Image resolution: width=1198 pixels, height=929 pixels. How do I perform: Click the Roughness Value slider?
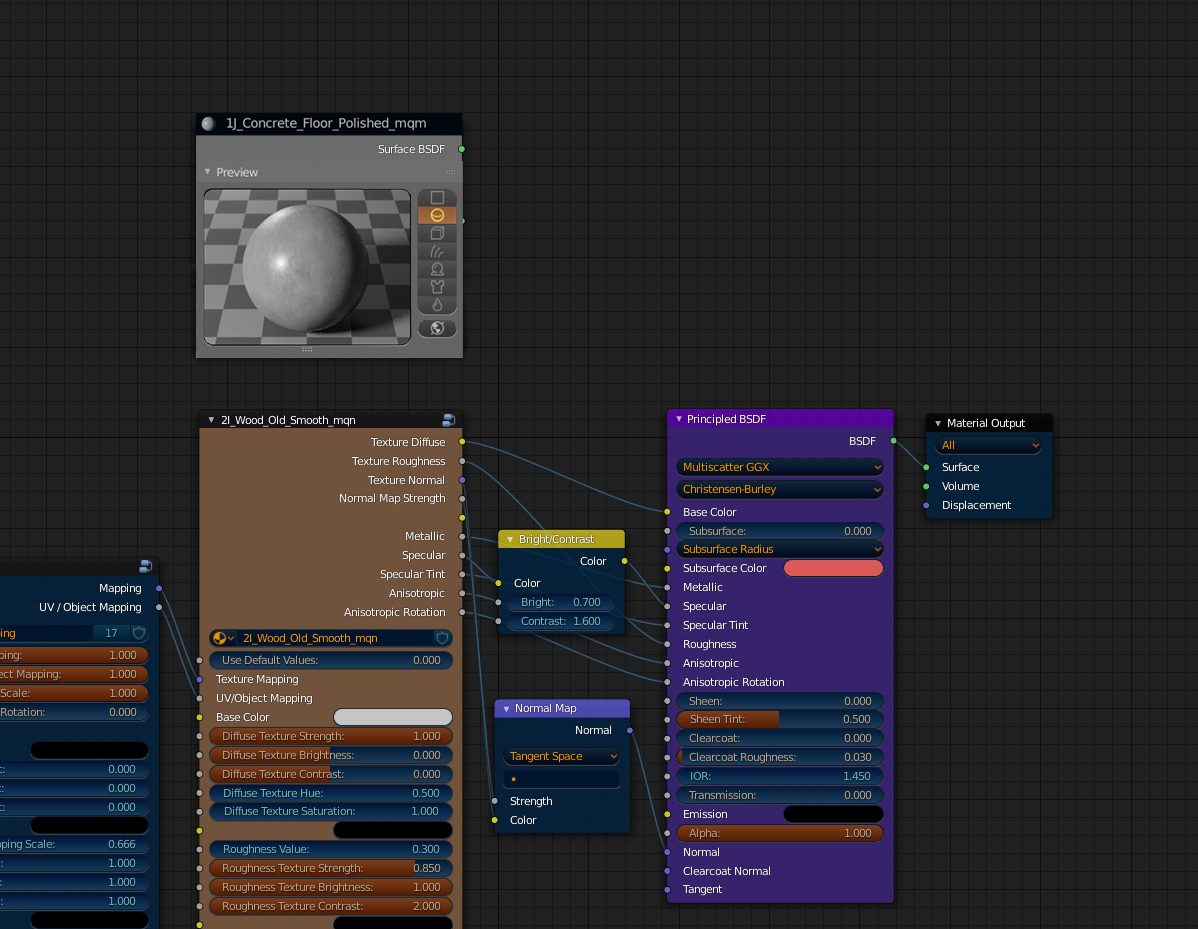[x=331, y=850]
